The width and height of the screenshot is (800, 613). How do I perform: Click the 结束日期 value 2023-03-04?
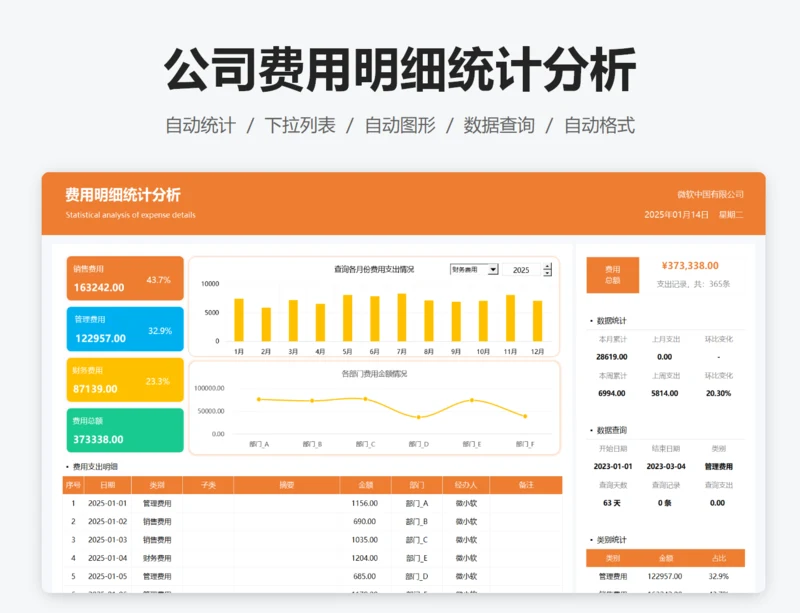[666, 467]
